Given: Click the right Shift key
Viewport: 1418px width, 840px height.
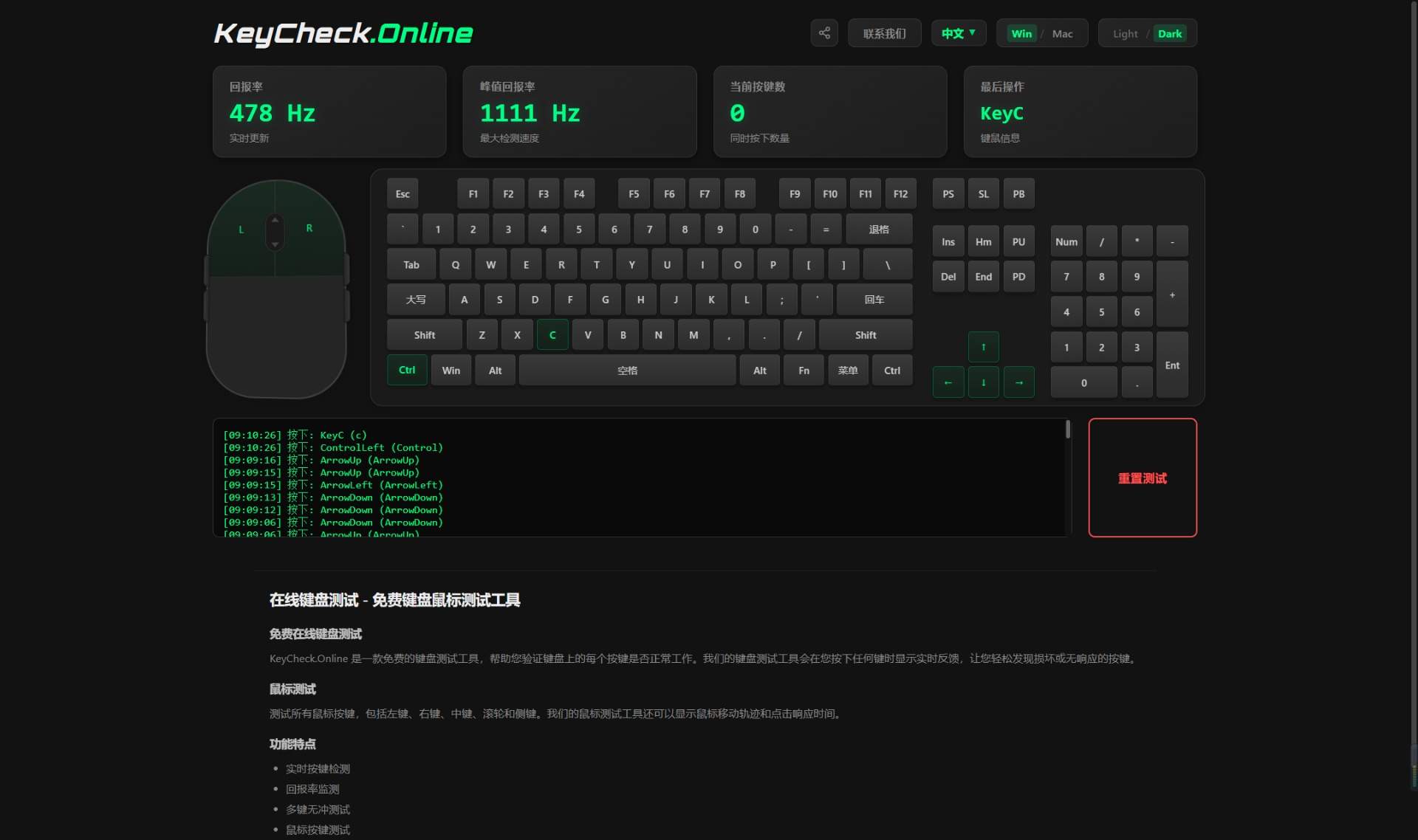Looking at the screenshot, I should coord(866,335).
